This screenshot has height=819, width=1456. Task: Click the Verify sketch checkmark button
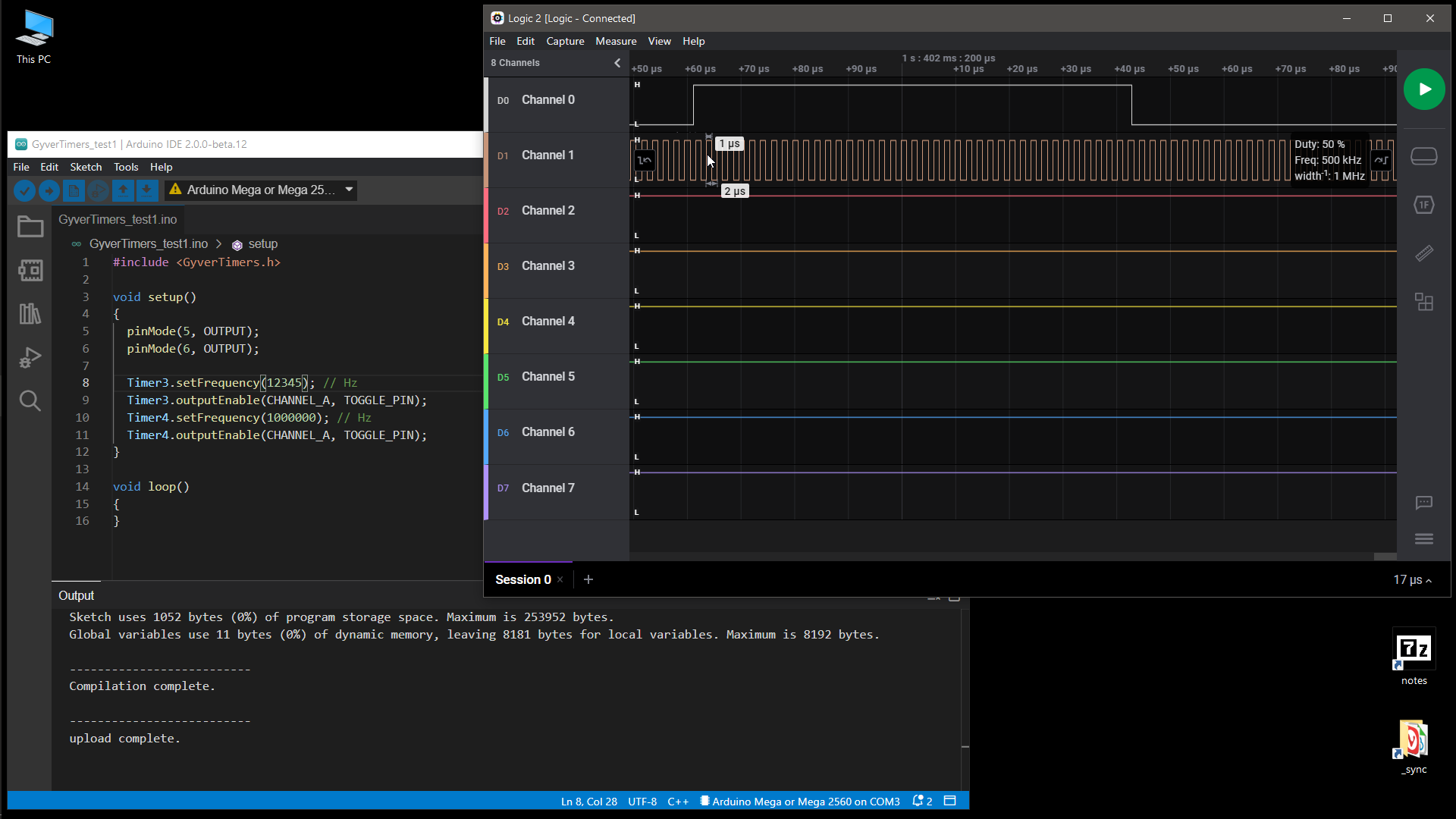(24, 190)
